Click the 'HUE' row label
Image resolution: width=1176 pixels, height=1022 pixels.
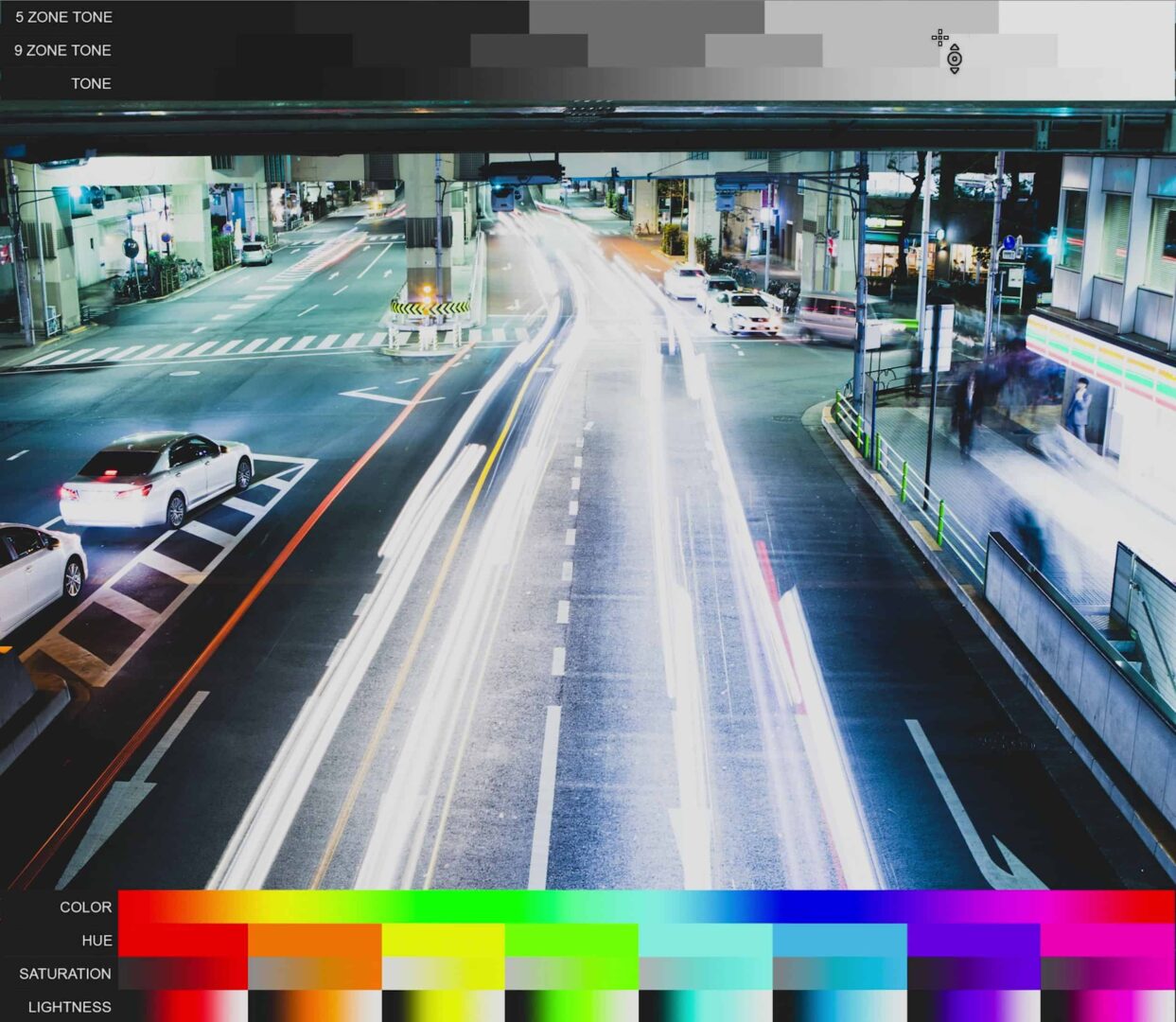coord(97,940)
